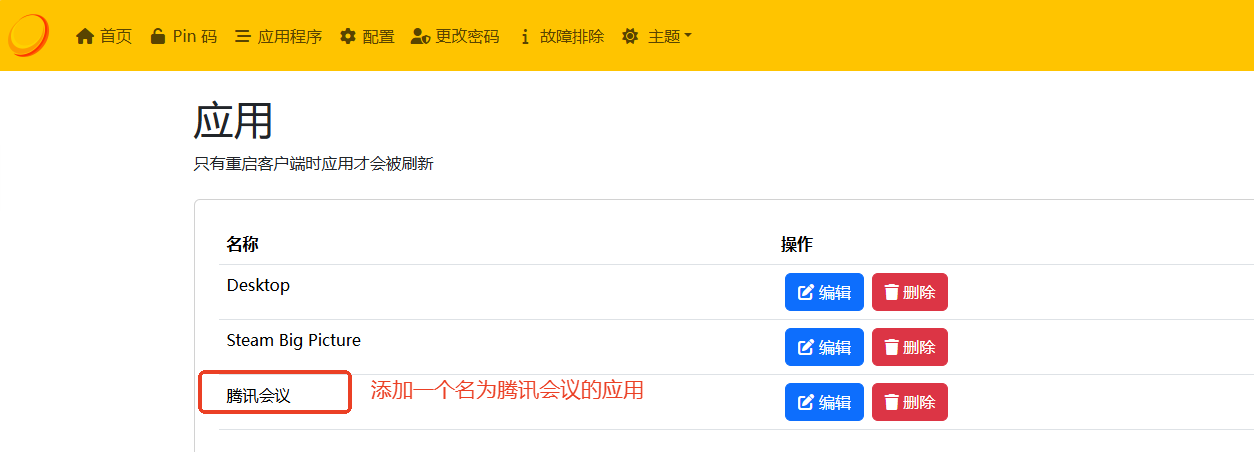Open 配置 via the gear icon
The width and height of the screenshot is (1254, 452).
[x=348, y=37]
